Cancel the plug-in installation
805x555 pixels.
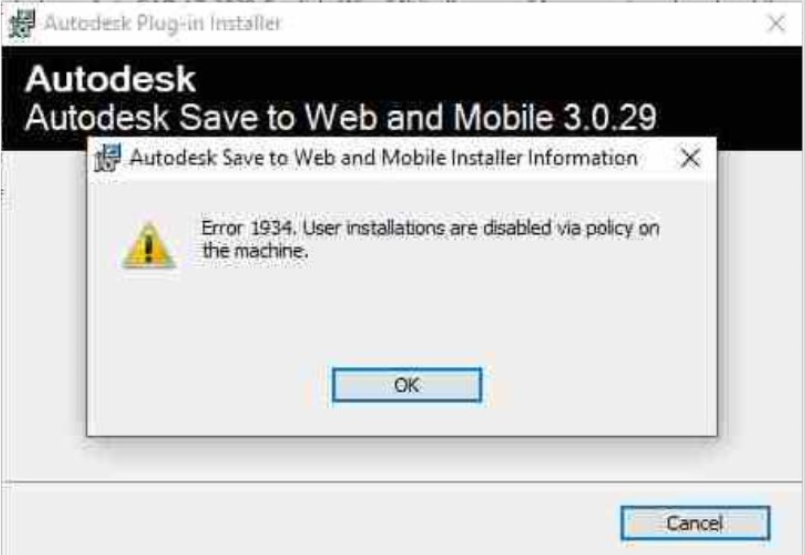tap(695, 523)
